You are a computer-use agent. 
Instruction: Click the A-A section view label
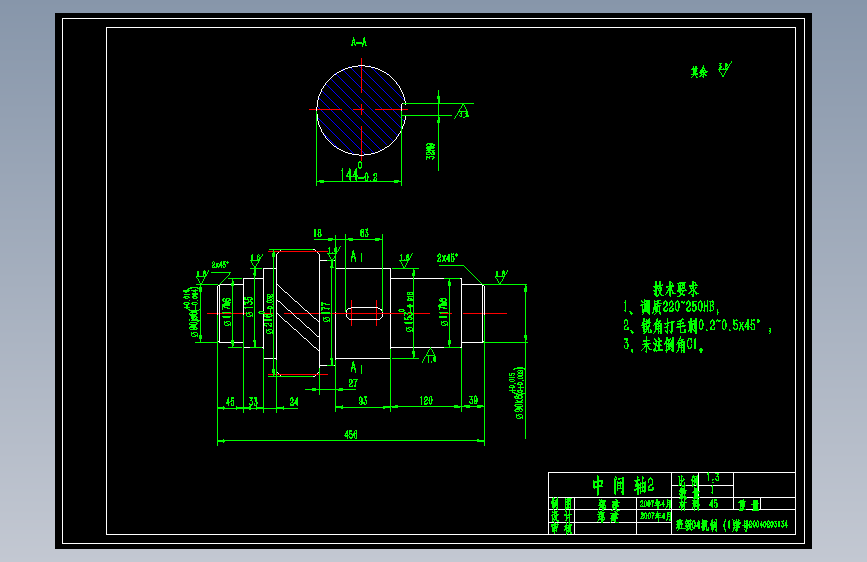359,42
